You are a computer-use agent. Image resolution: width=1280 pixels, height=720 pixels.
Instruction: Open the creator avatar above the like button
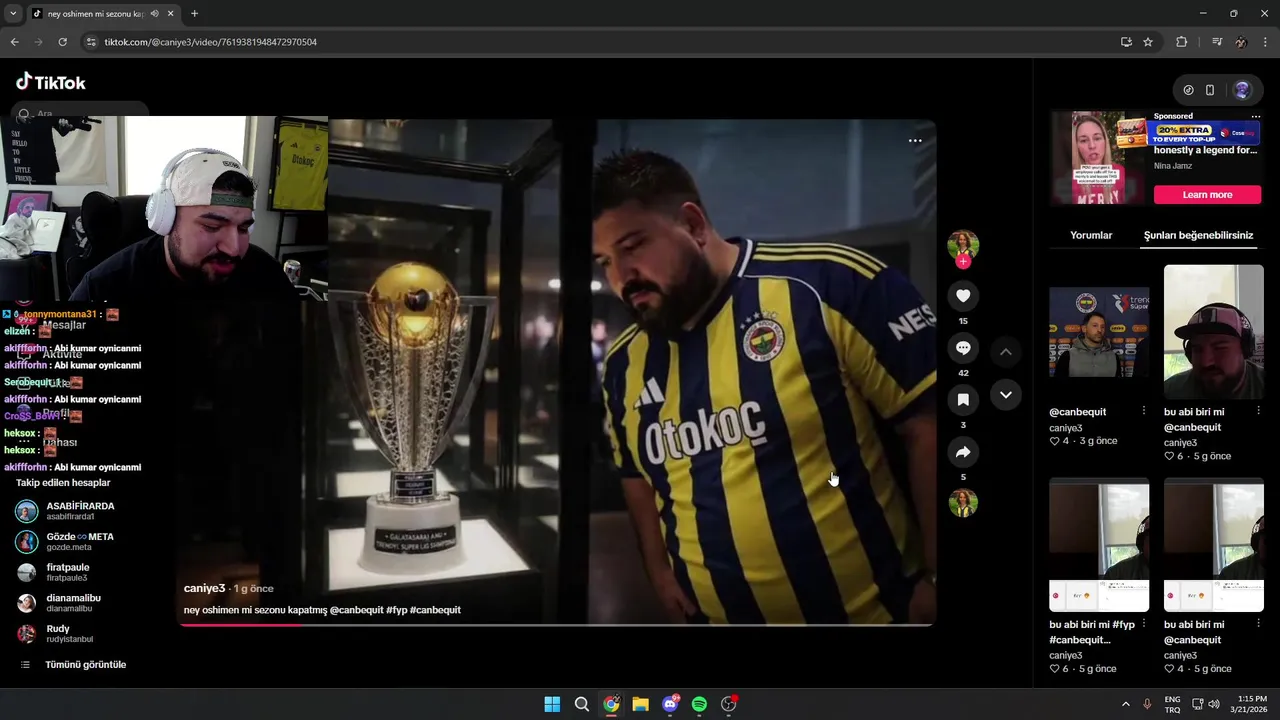click(x=963, y=244)
